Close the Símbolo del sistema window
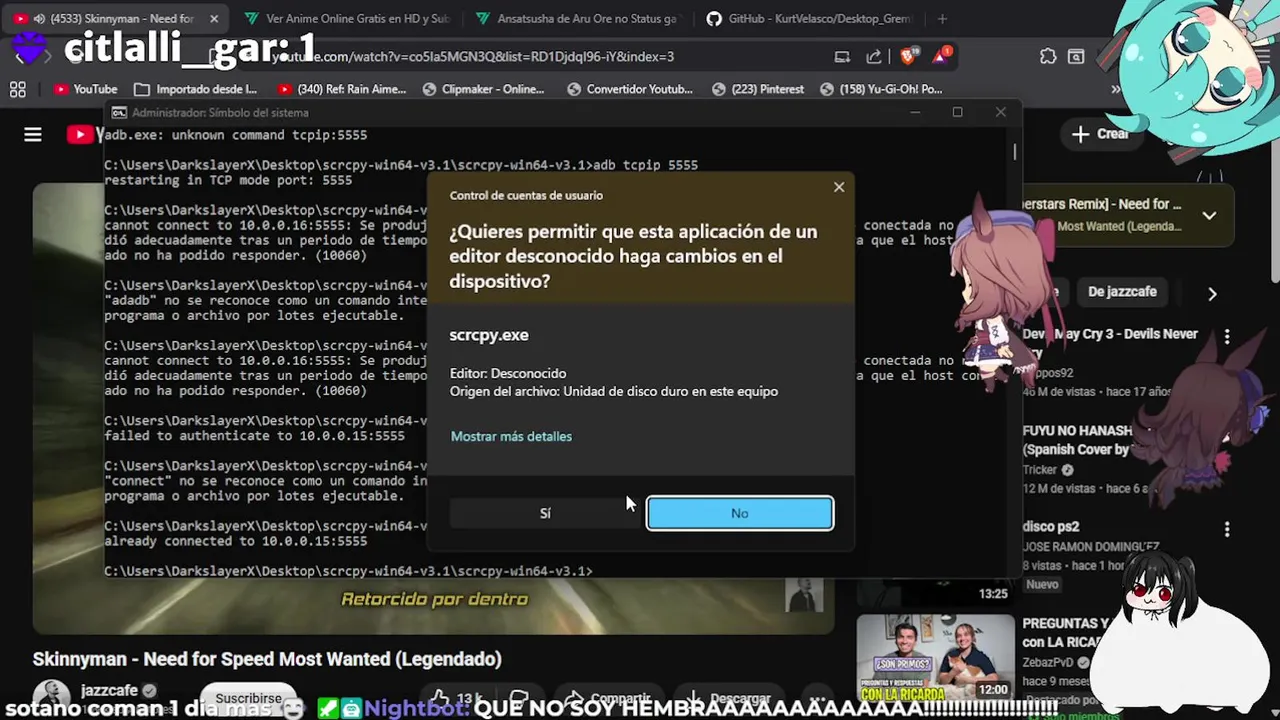This screenshot has height=720, width=1280. (x=1000, y=112)
